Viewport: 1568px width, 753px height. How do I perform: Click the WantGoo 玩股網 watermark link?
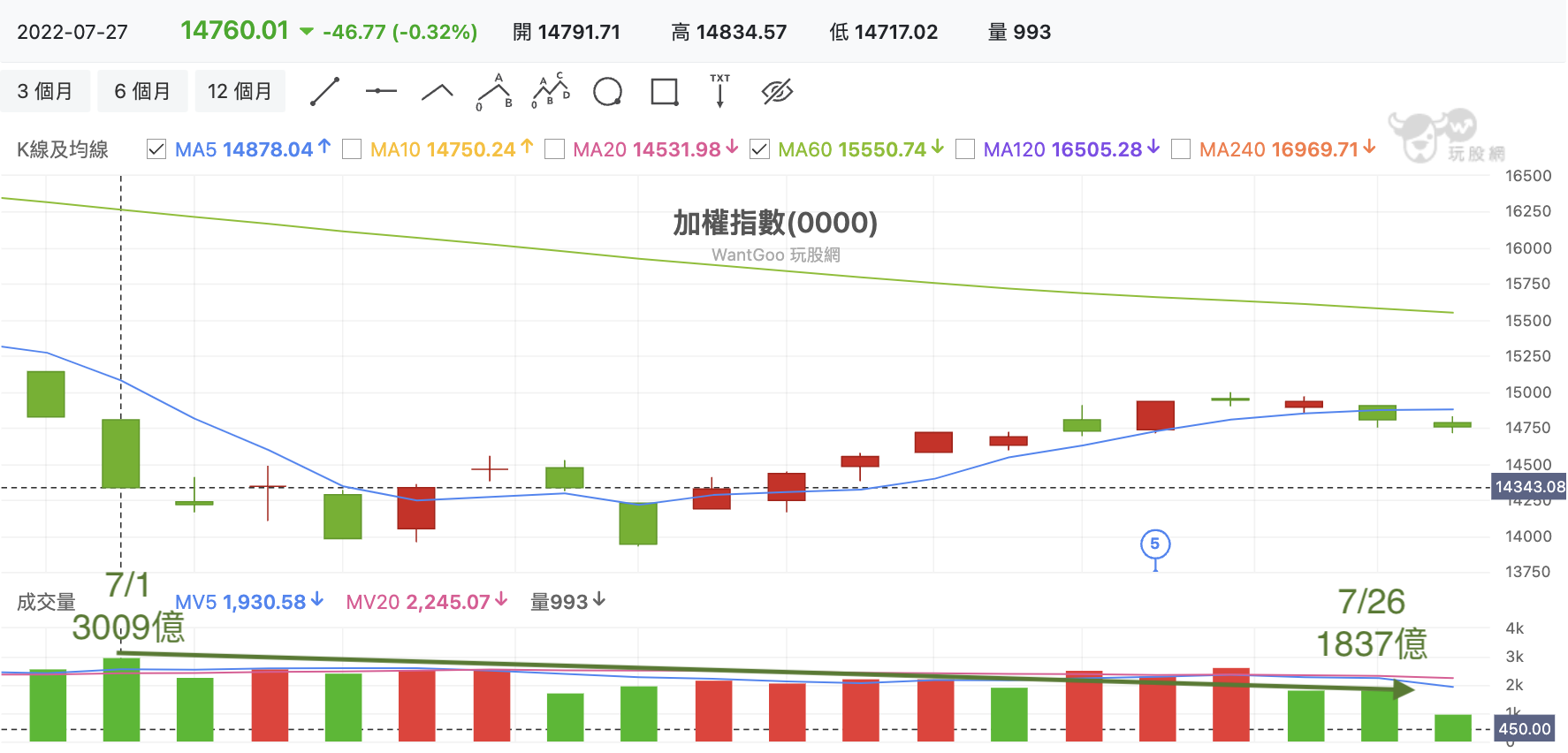click(x=775, y=255)
